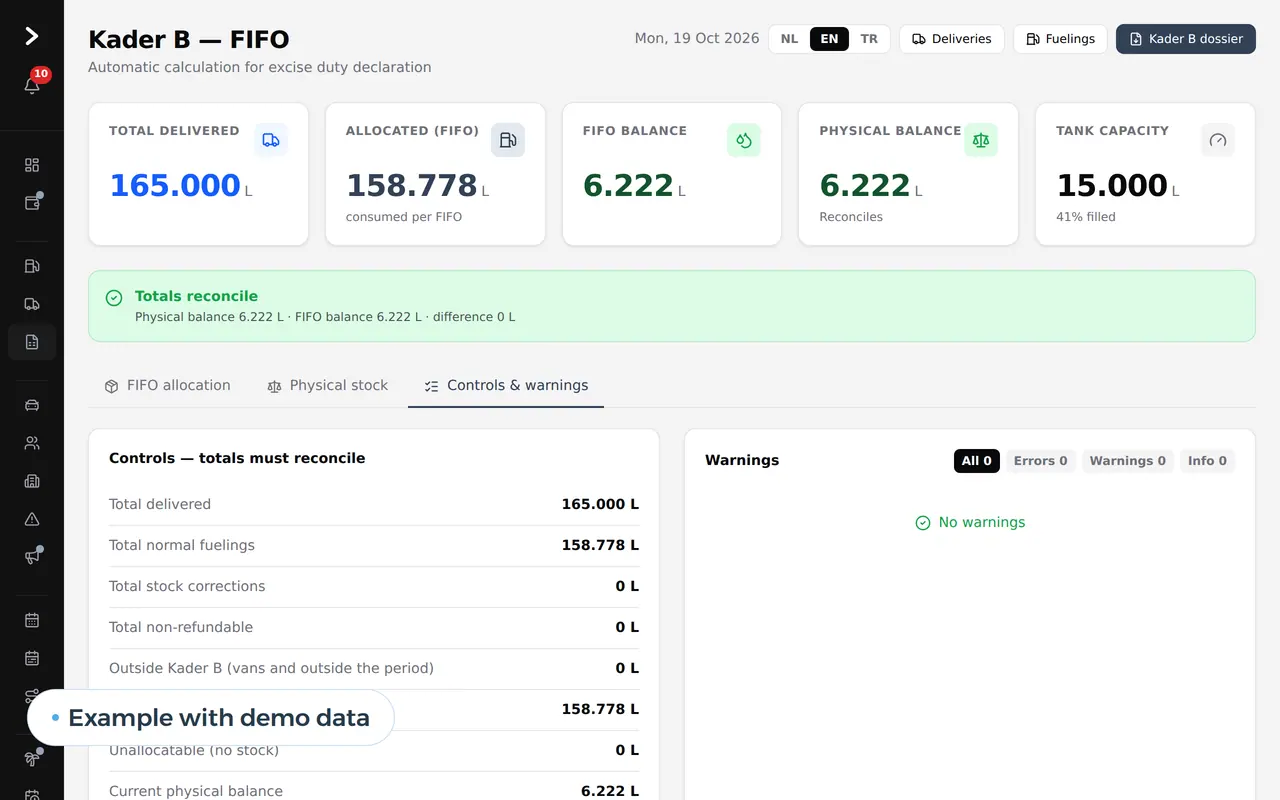Image resolution: width=1280 pixels, height=800 pixels.
Task: Filter warnings by Errors 0
Action: click(x=1041, y=461)
